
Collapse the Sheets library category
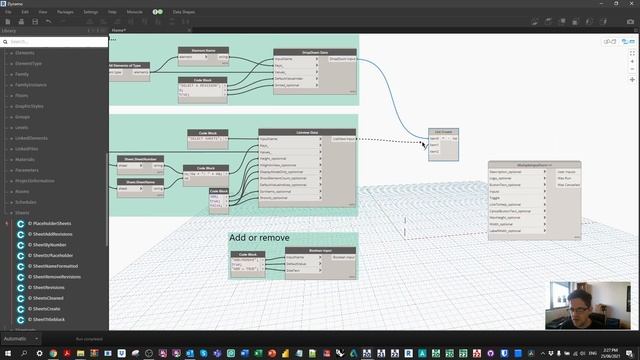(x=11, y=213)
